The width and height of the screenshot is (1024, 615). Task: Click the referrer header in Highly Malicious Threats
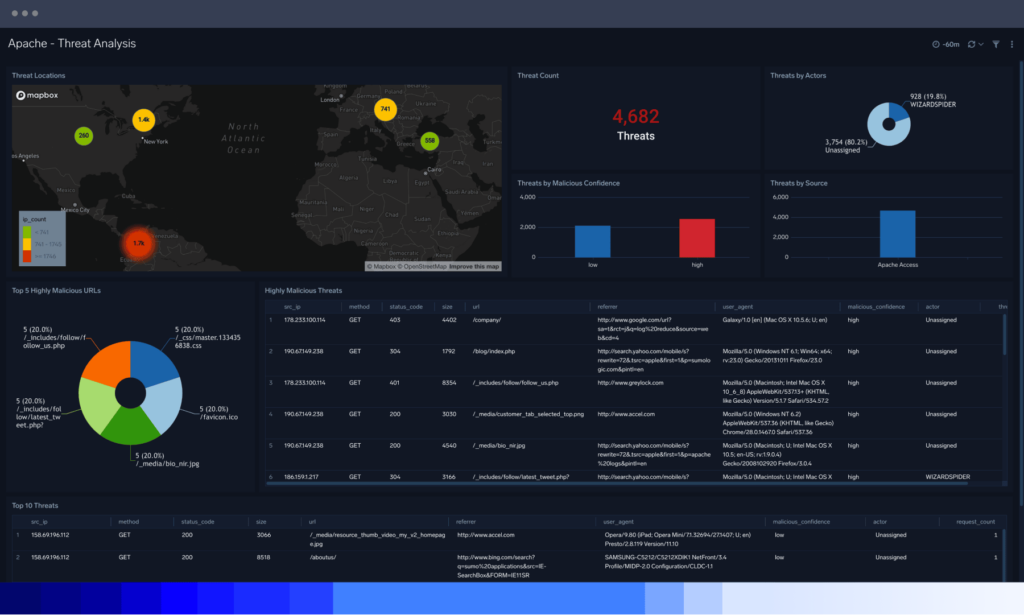click(607, 307)
